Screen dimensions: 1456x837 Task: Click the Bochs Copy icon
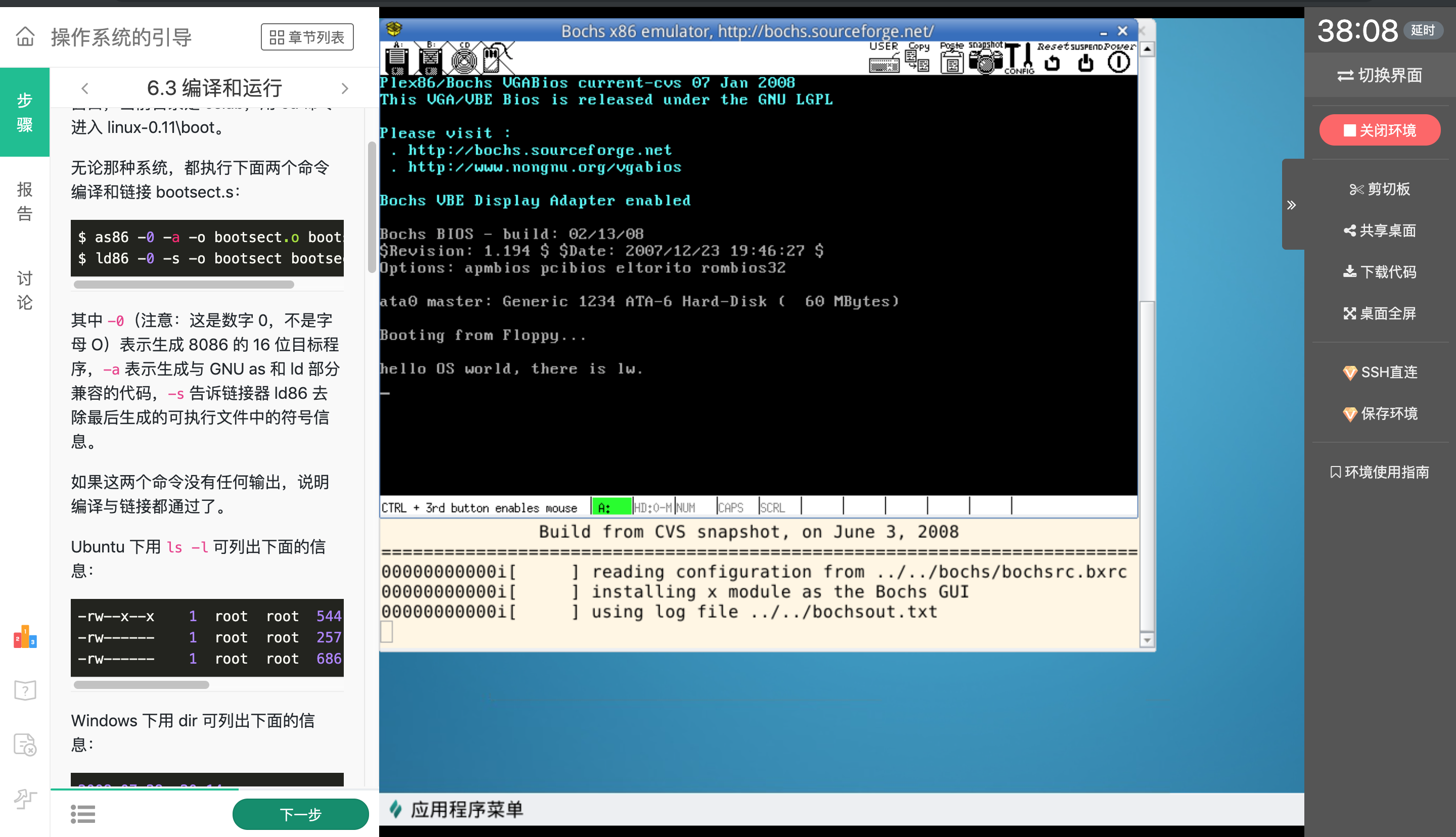click(918, 59)
